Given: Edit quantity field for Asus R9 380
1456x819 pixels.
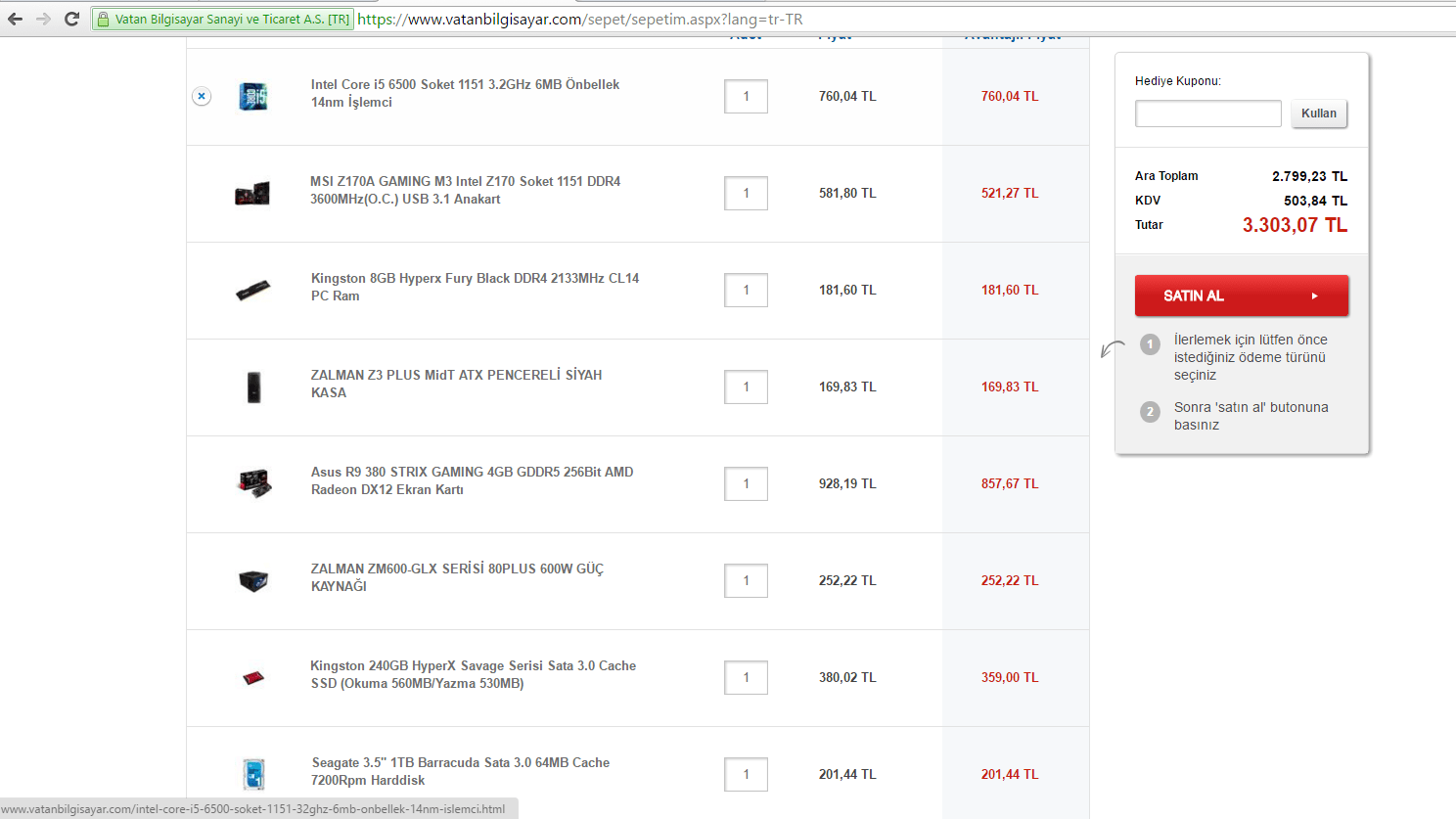Looking at the screenshot, I should [746, 483].
